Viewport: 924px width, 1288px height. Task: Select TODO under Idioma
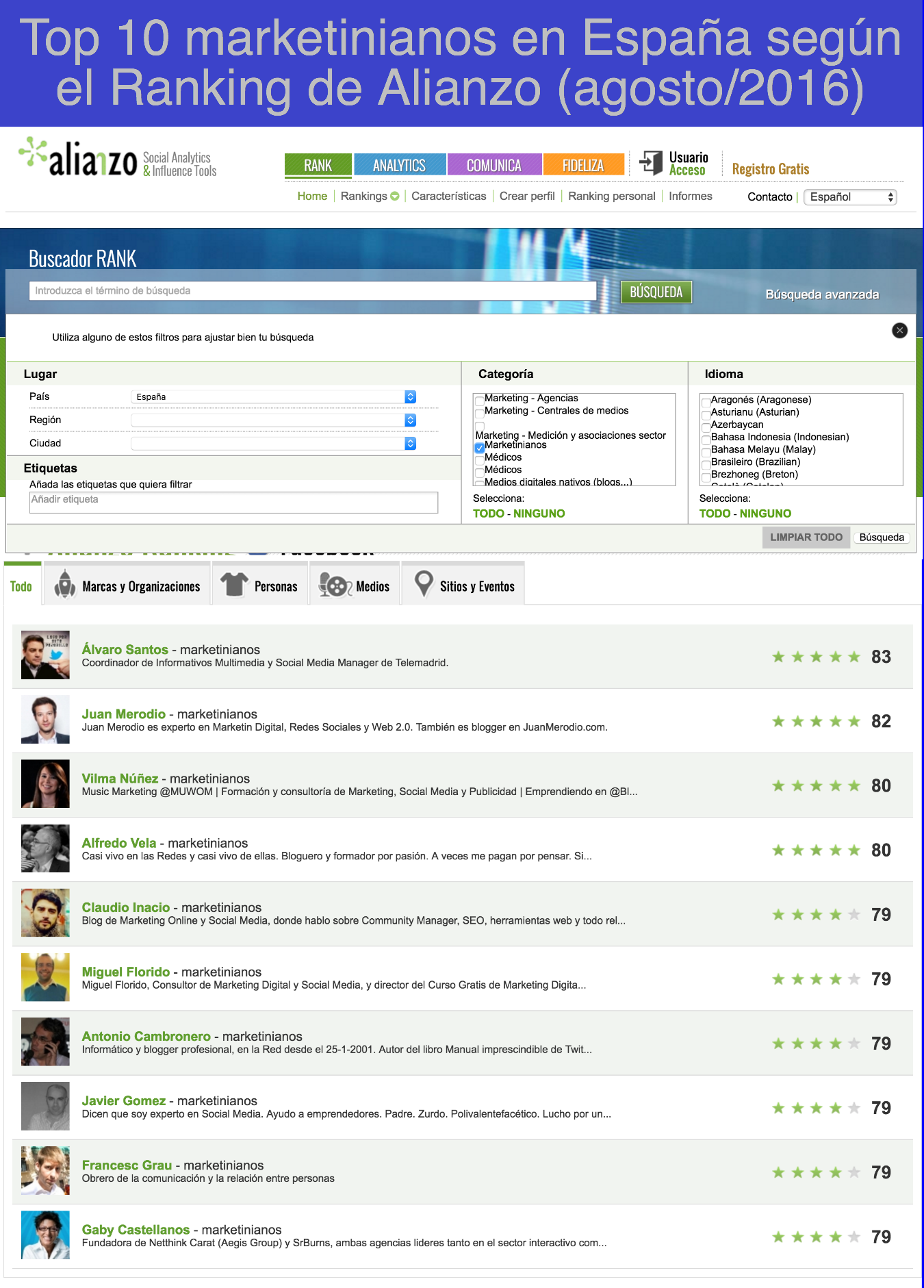715,514
